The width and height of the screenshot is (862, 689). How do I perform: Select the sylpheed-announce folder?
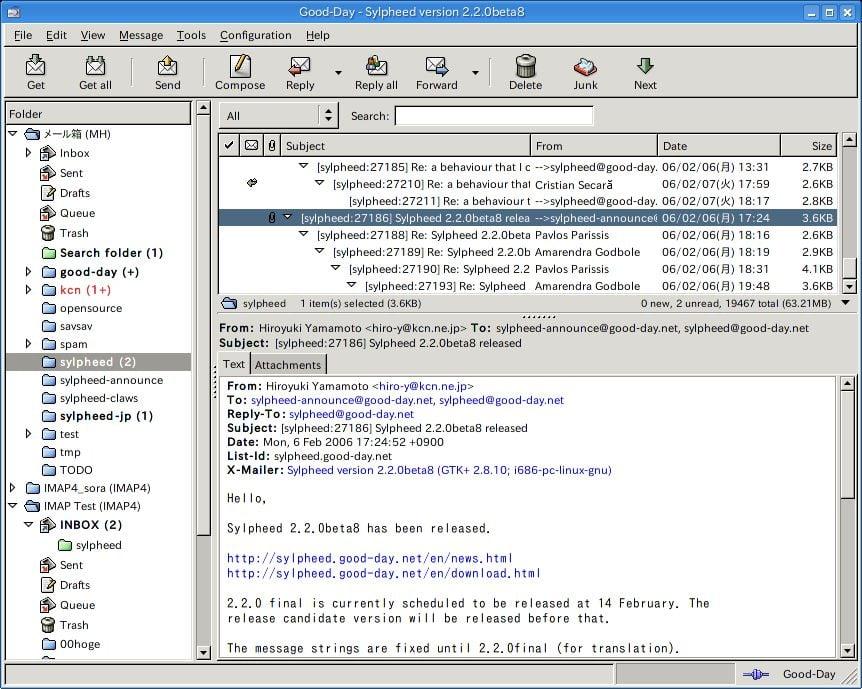coord(111,381)
